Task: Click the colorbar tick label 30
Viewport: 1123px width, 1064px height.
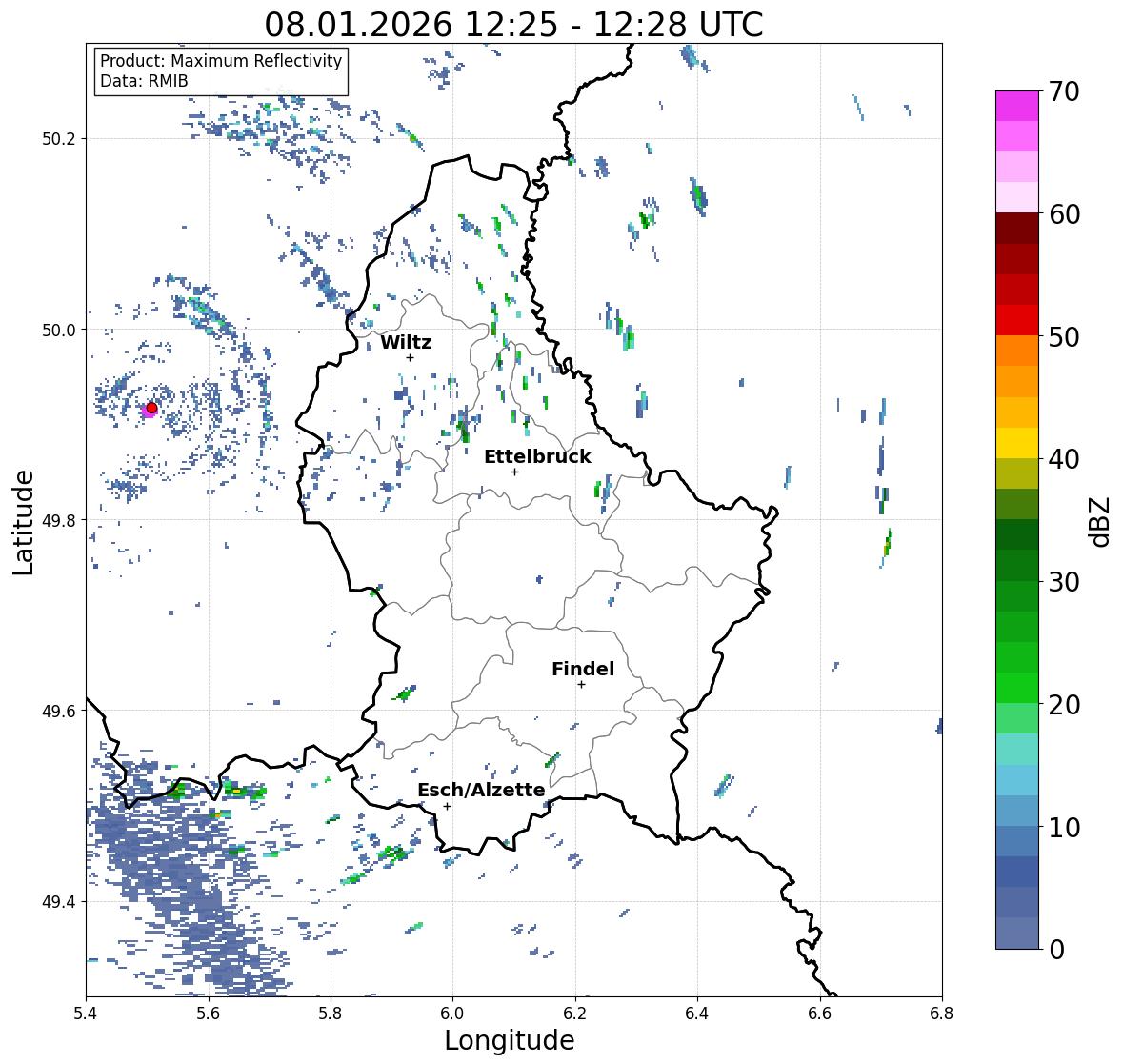Action: (1064, 582)
